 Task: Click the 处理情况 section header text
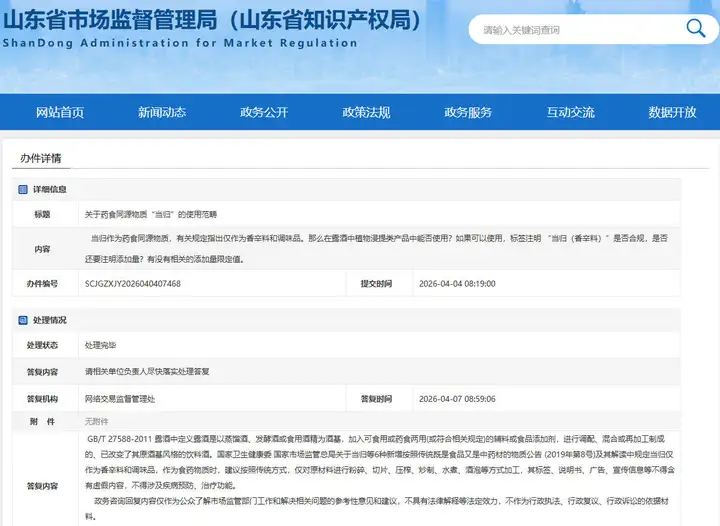50,320
